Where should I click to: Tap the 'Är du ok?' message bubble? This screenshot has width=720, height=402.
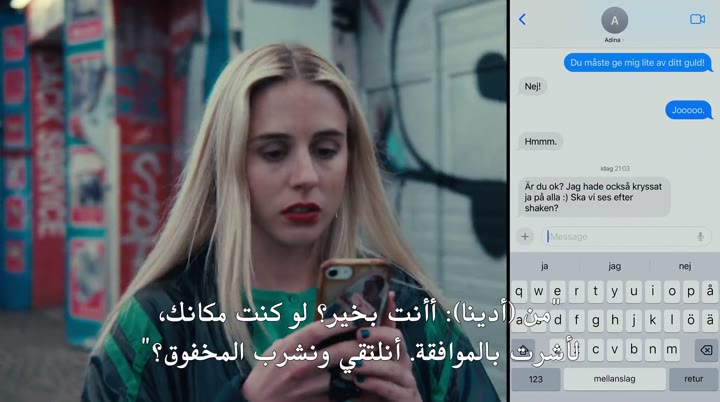[x=580, y=197]
